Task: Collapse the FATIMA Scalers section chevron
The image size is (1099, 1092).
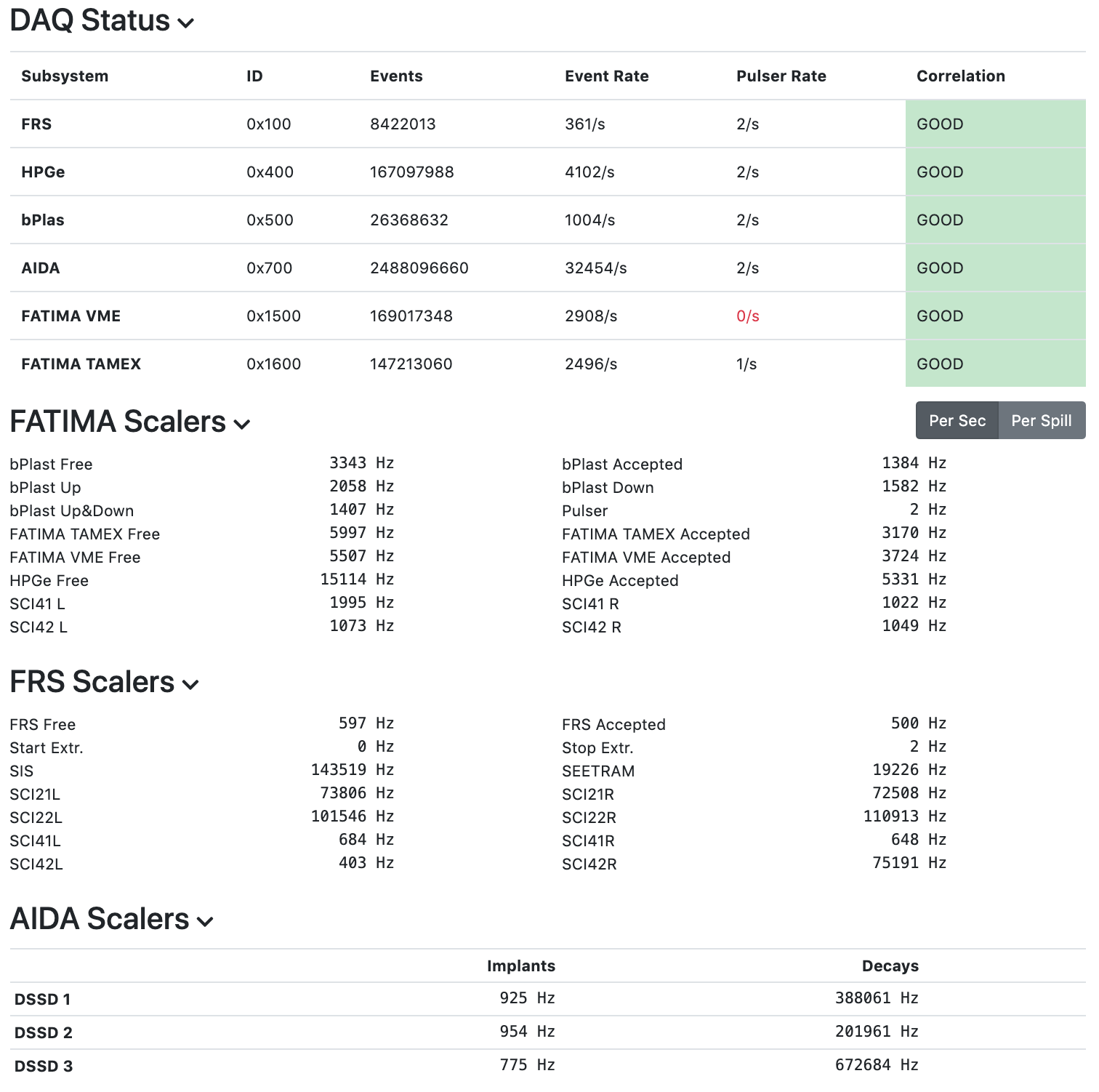Action: pyautogui.click(x=242, y=424)
